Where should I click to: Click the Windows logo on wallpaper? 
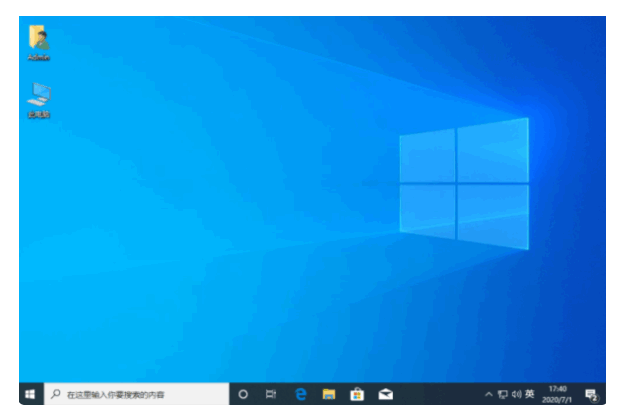click(x=464, y=183)
